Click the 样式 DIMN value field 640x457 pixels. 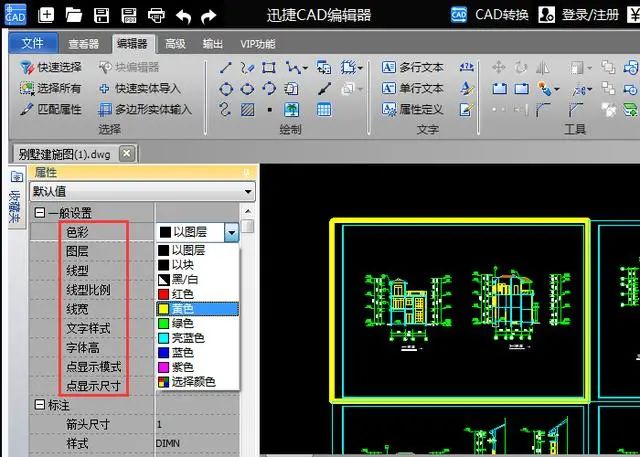[x=197, y=444]
